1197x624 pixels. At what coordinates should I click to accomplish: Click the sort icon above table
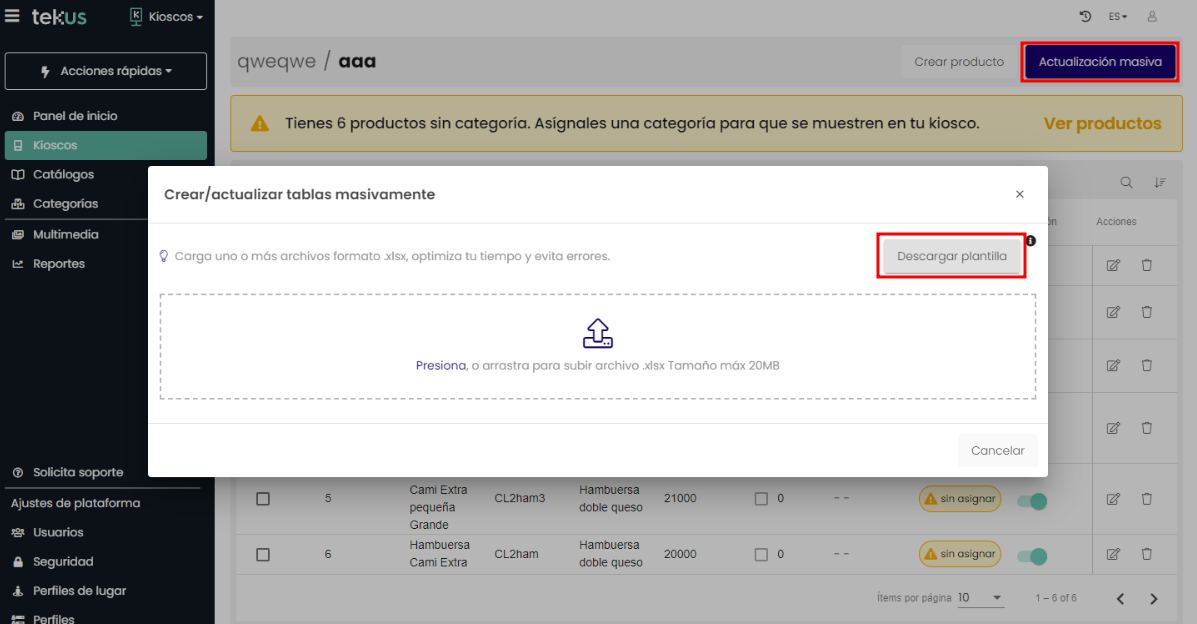pos(1159,183)
